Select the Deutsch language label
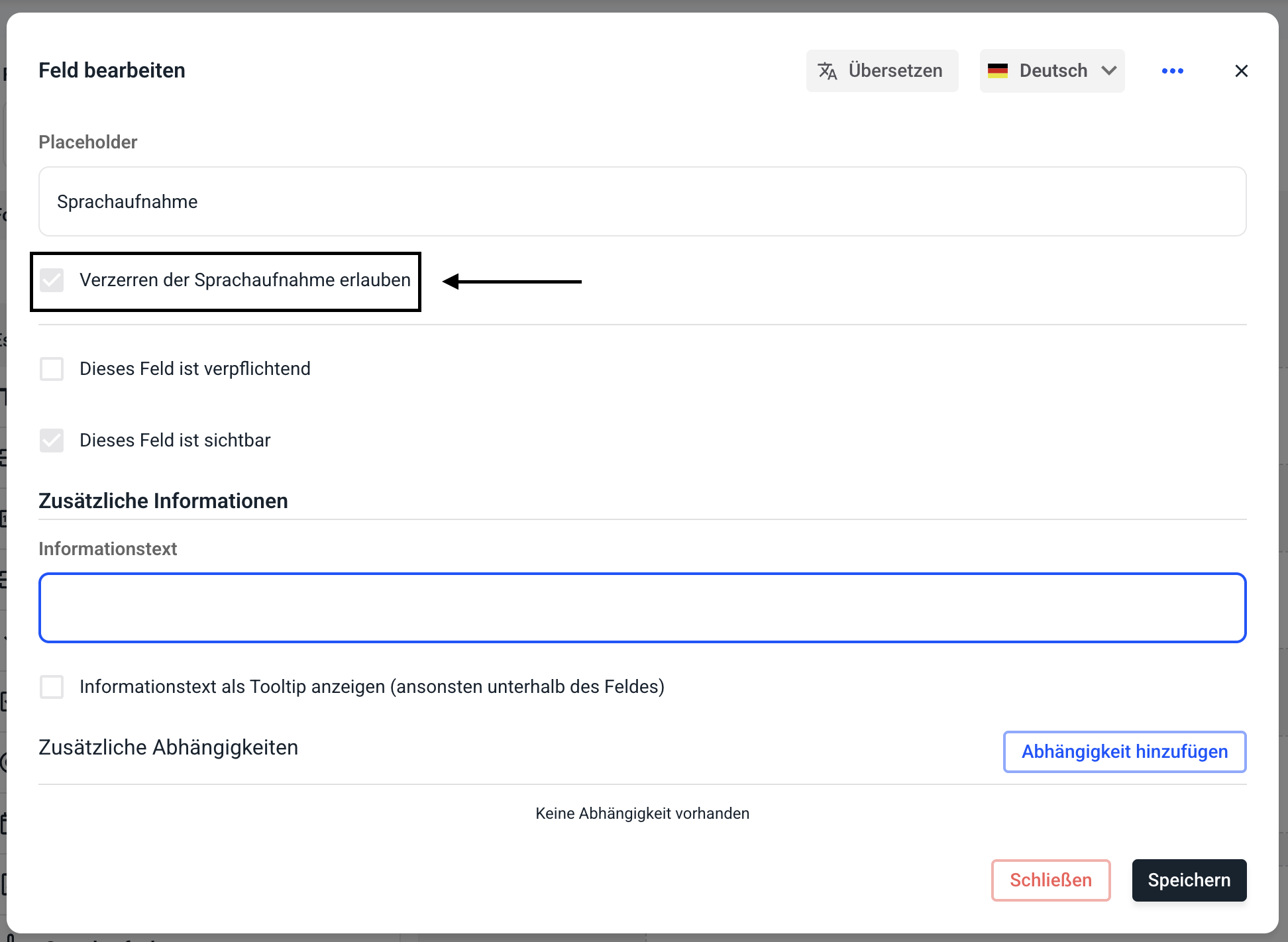The width and height of the screenshot is (1288, 942). (1053, 71)
